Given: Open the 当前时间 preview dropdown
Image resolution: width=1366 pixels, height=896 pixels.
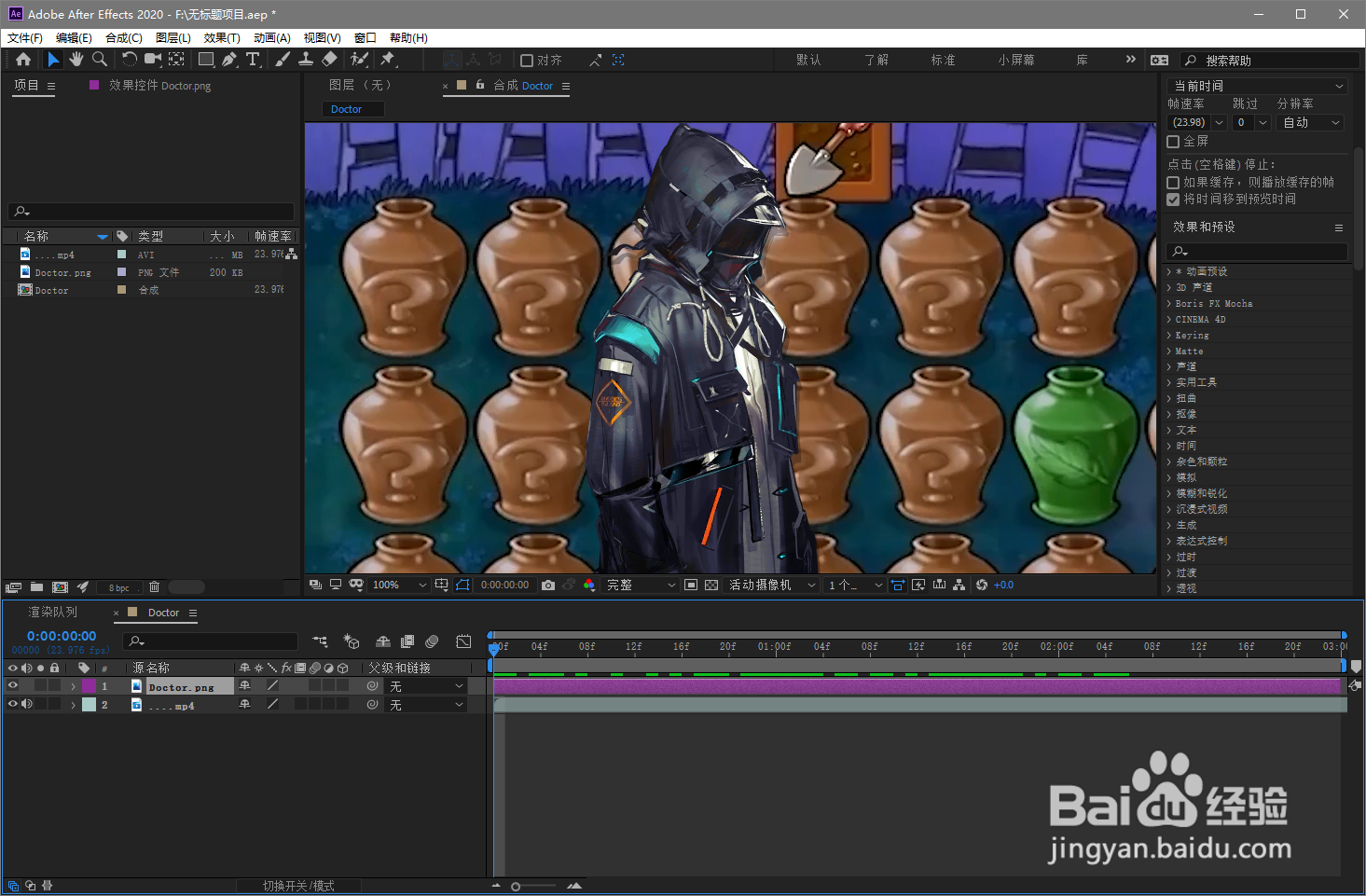Looking at the screenshot, I should point(1258,86).
